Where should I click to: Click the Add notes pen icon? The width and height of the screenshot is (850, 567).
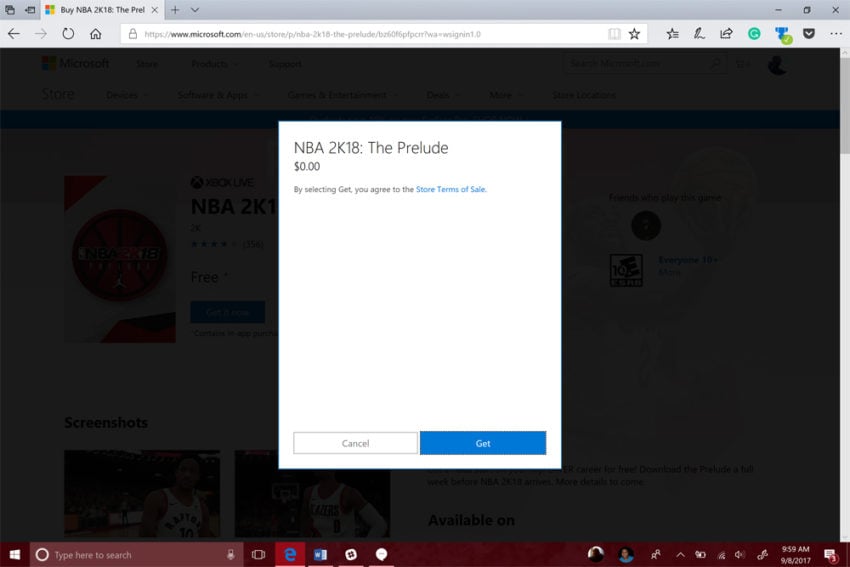click(699, 34)
